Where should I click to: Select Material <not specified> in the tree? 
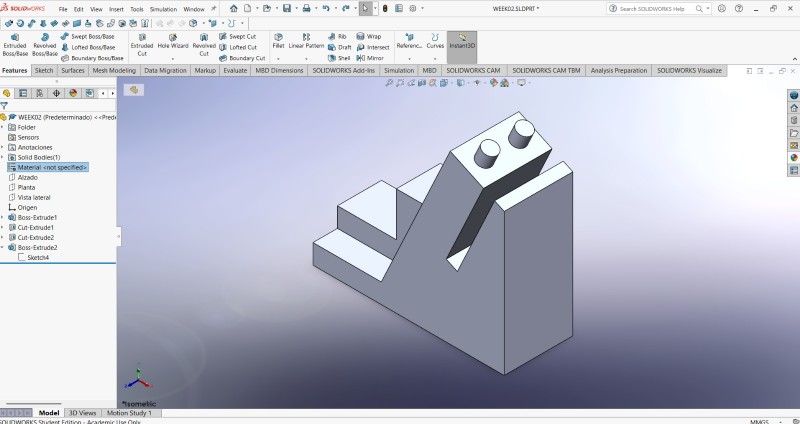click(48, 167)
